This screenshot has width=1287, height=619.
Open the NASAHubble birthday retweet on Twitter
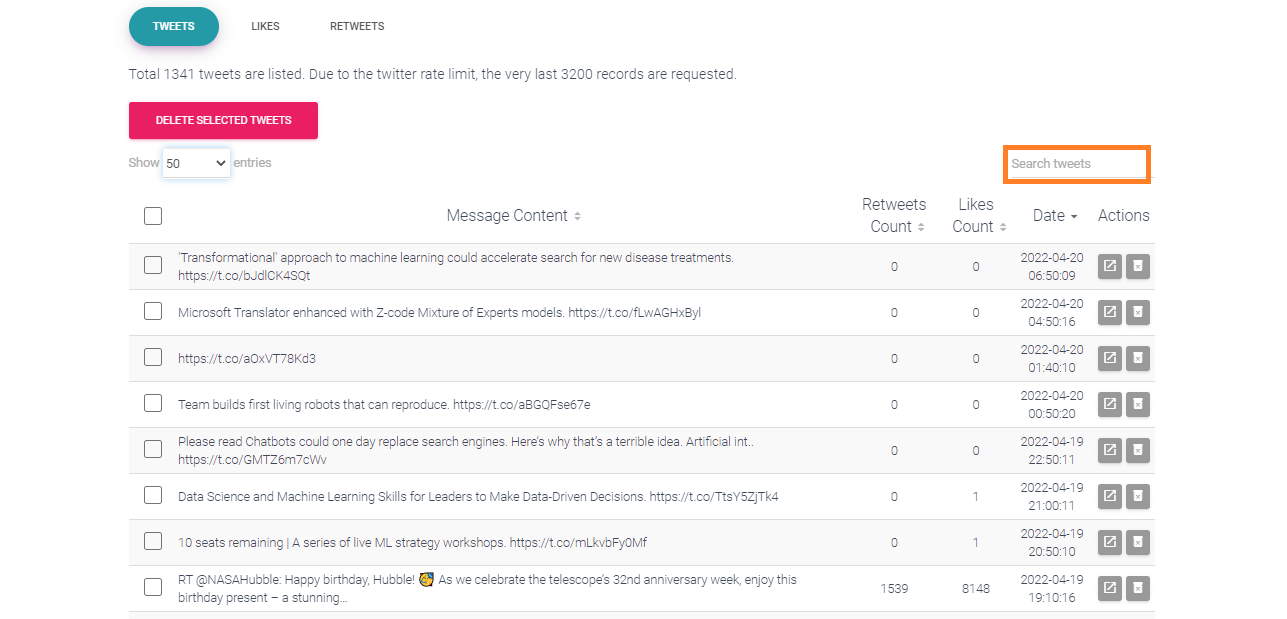pyautogui.click(x=1109, y=588)
